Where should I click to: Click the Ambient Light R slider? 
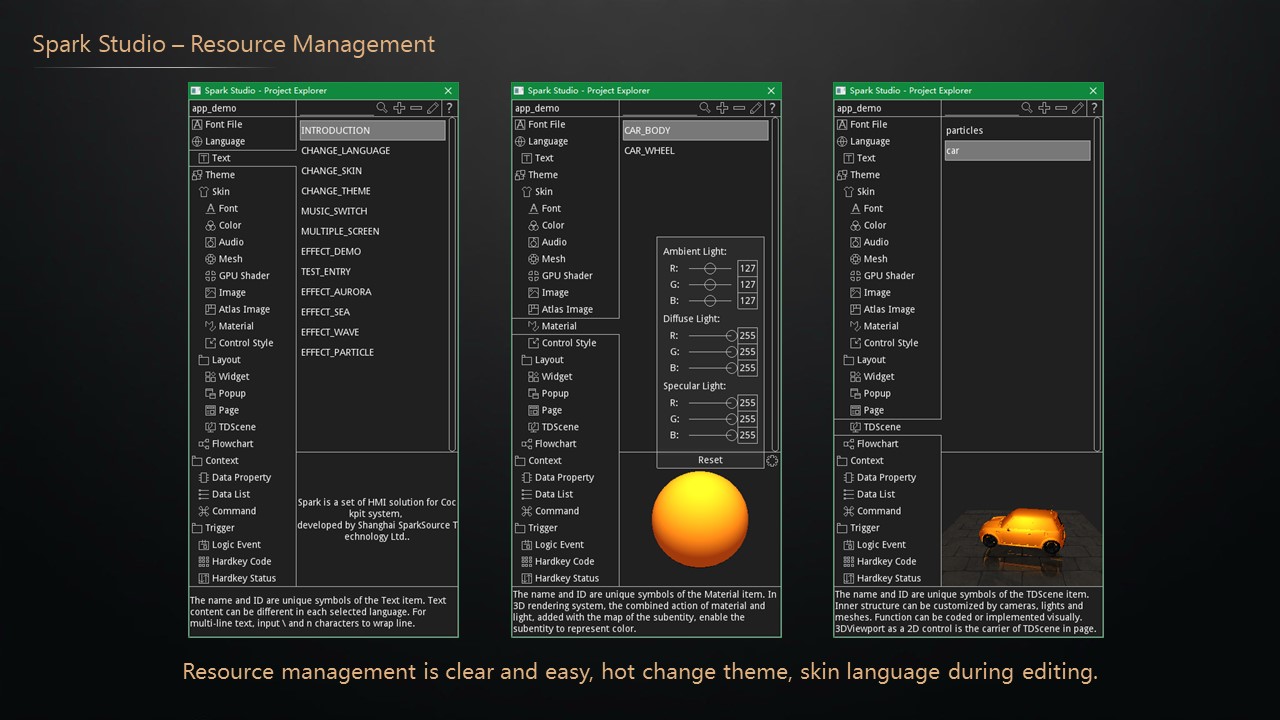tap(710, 268)
